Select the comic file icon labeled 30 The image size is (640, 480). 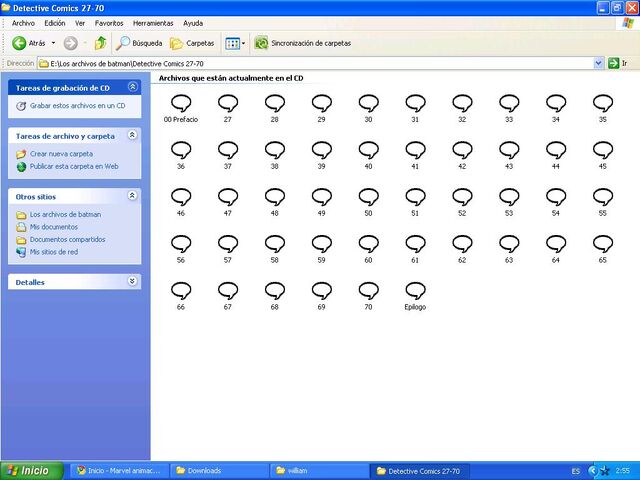pyautogui.click(x=369, y=103)
